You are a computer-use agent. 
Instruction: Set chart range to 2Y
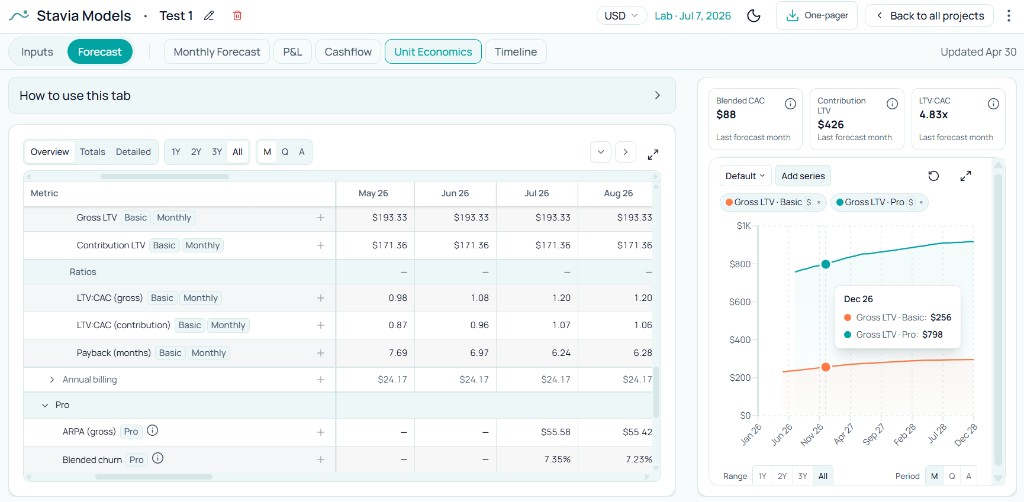point(782,476)
